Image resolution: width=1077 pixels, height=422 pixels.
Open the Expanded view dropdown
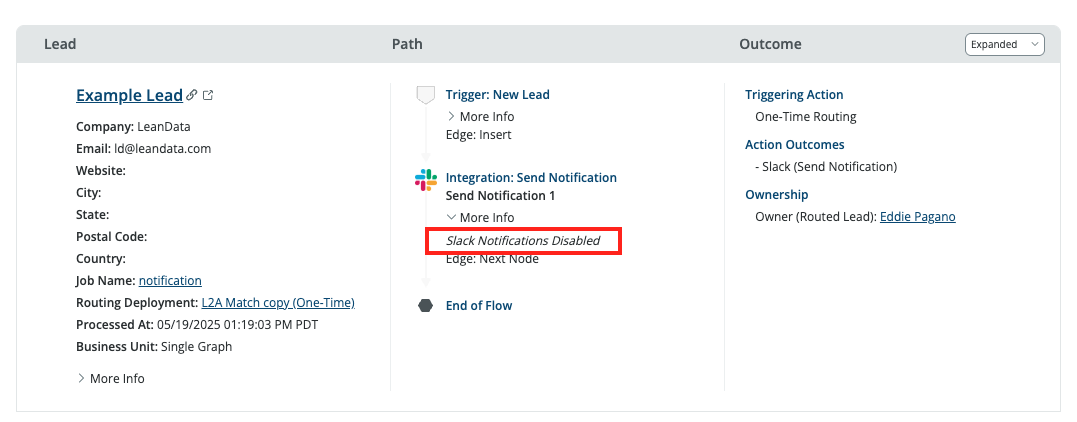1004,44
